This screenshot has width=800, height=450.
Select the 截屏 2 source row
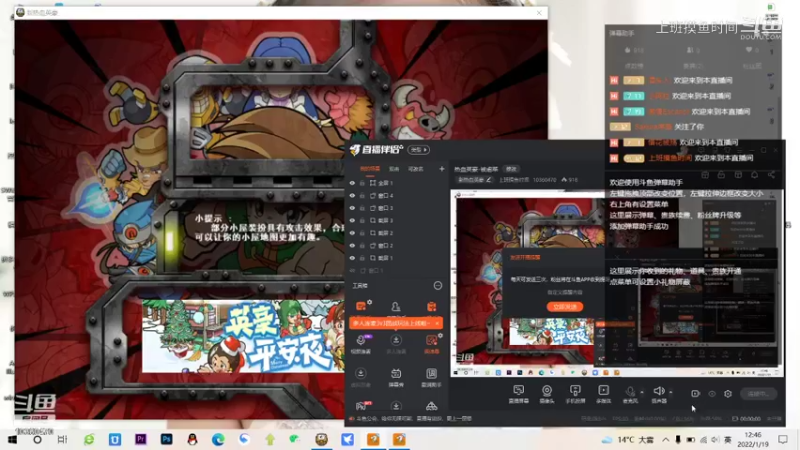click(396, 233)
